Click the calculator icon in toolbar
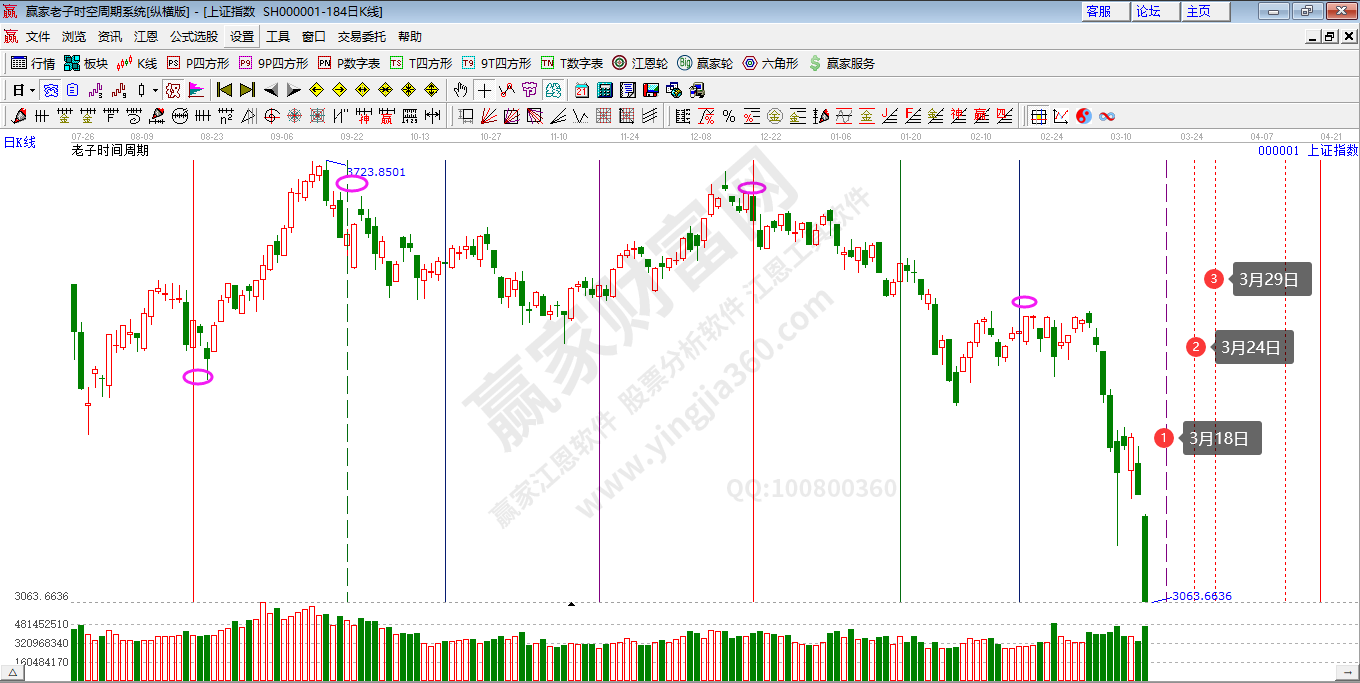The width and height of the screenshot is (1360, 683). (x=604, y=90)
